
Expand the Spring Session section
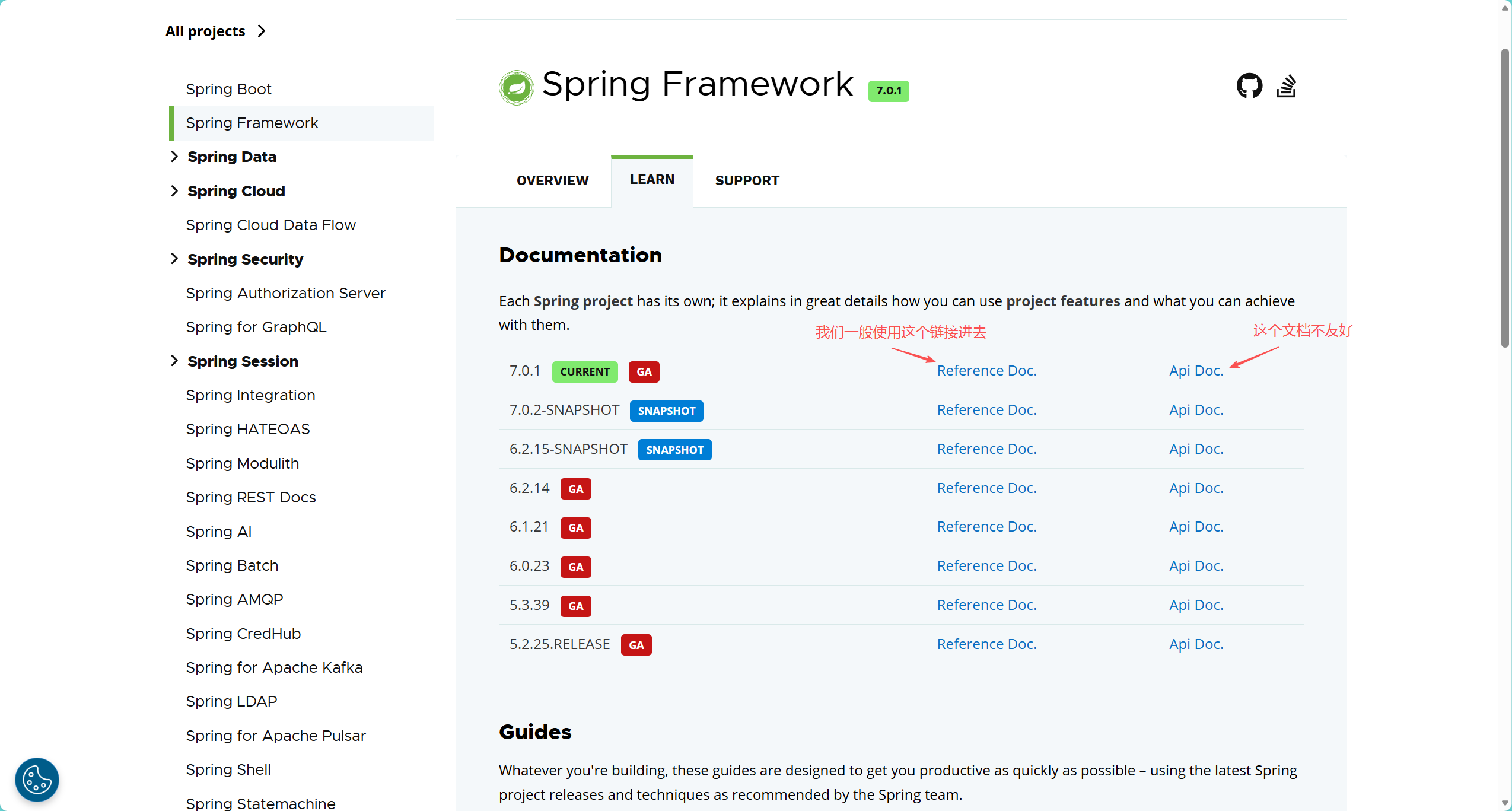[x=174, y=361]
